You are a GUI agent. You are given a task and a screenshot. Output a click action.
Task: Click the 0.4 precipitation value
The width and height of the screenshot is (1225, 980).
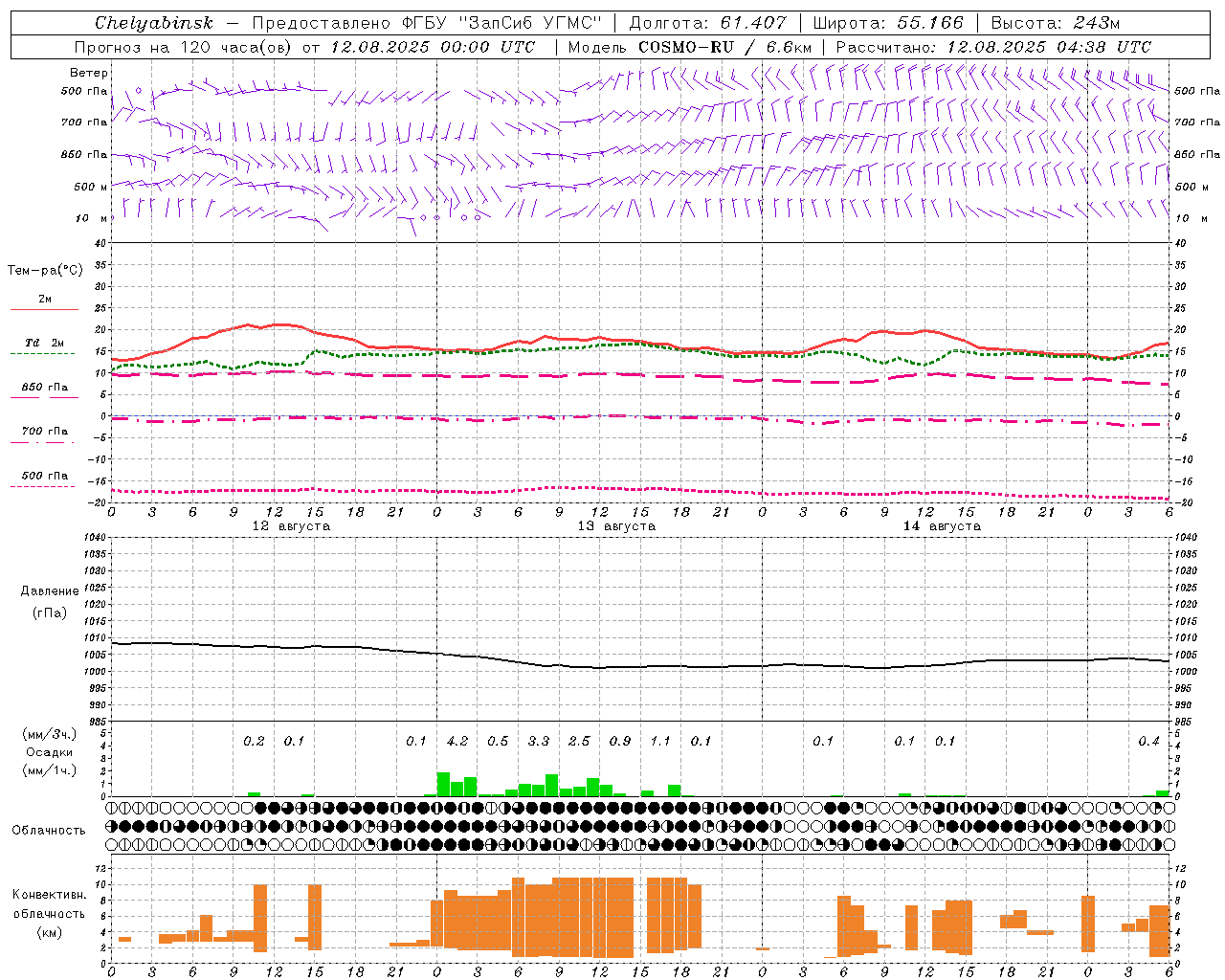[x=1148, y=742]
